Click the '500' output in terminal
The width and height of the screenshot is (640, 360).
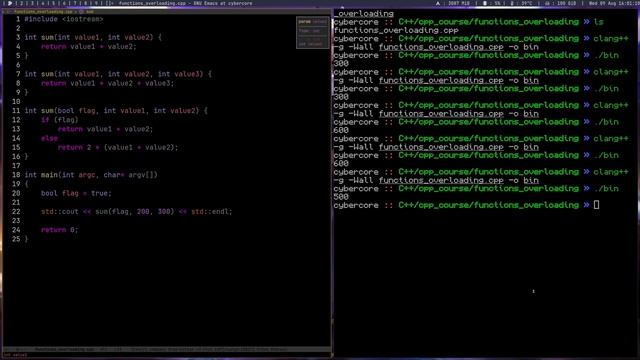[x=341, y=197]
